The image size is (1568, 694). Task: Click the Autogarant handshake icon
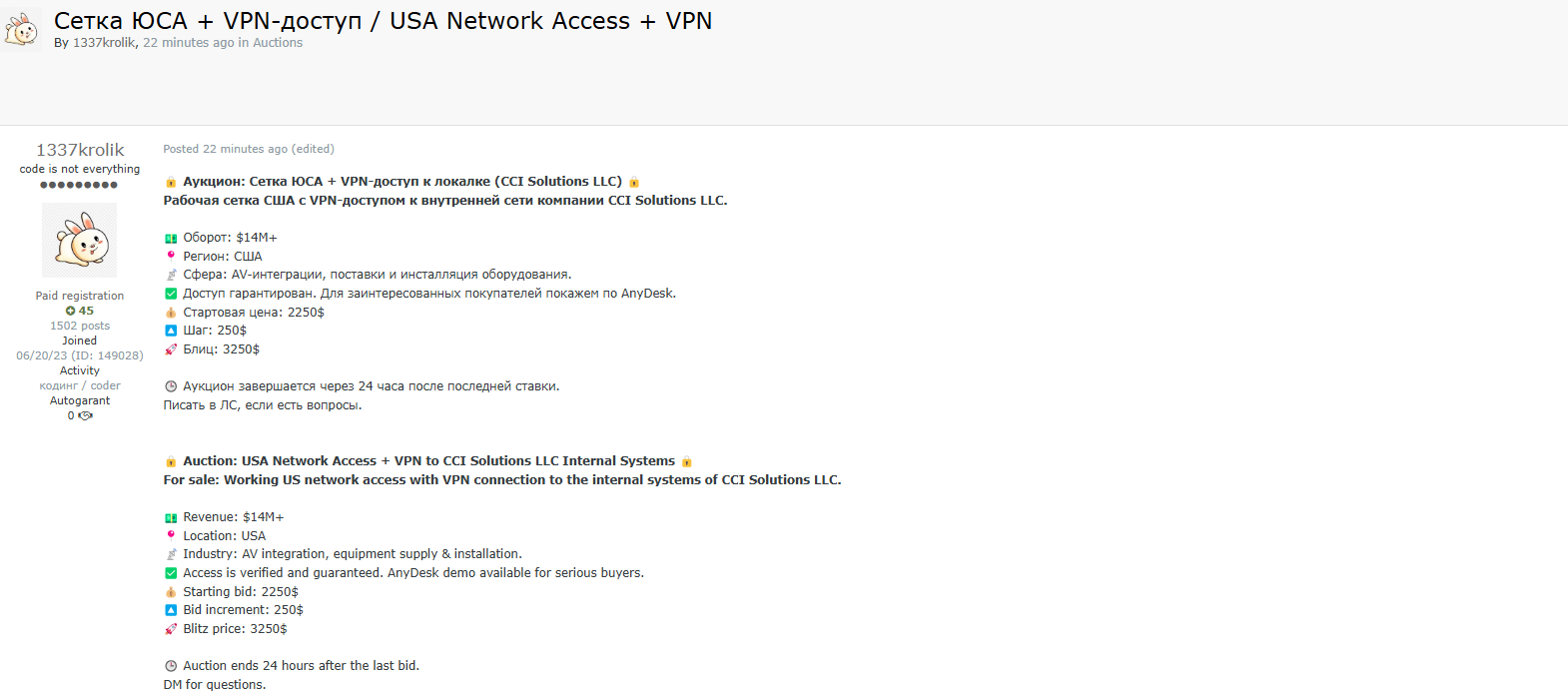pyautogui.click(x=86, y=415)
